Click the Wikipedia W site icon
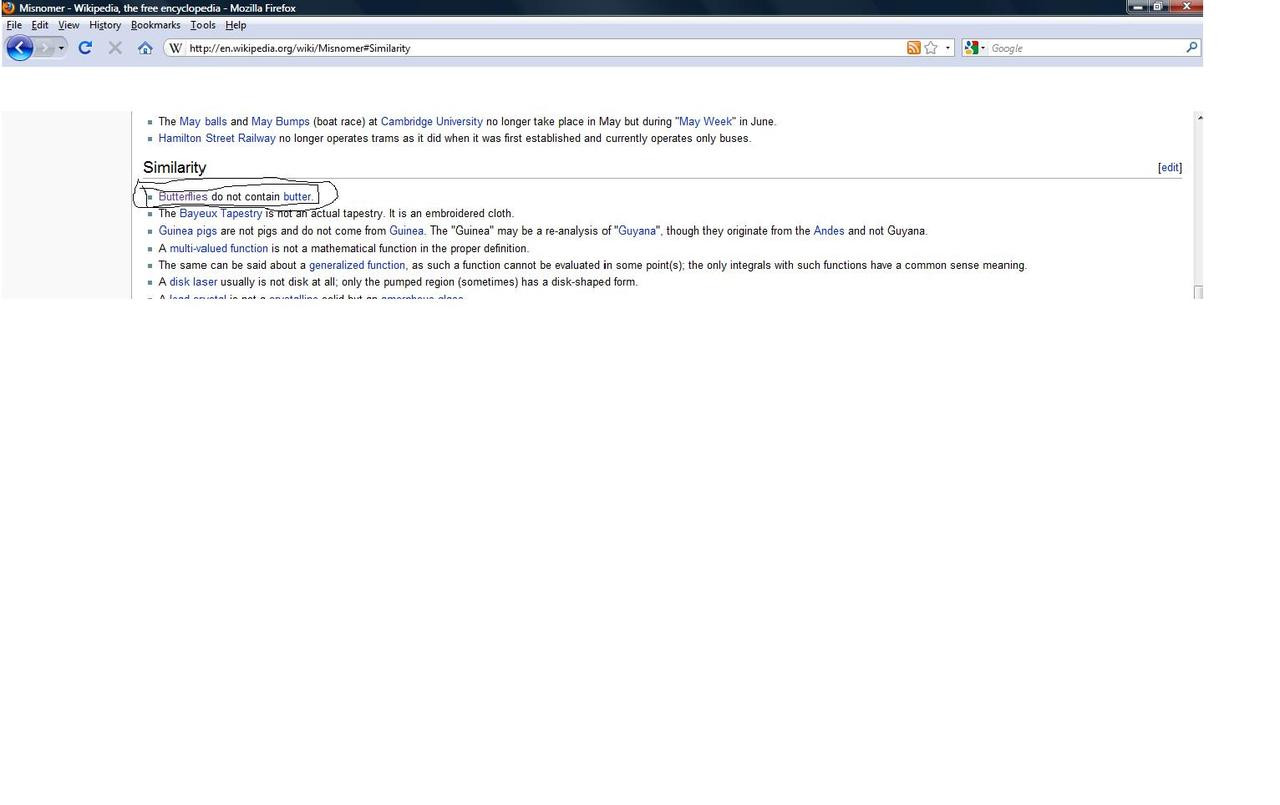This screenshot has width=1280, height=805. (175, 48)
